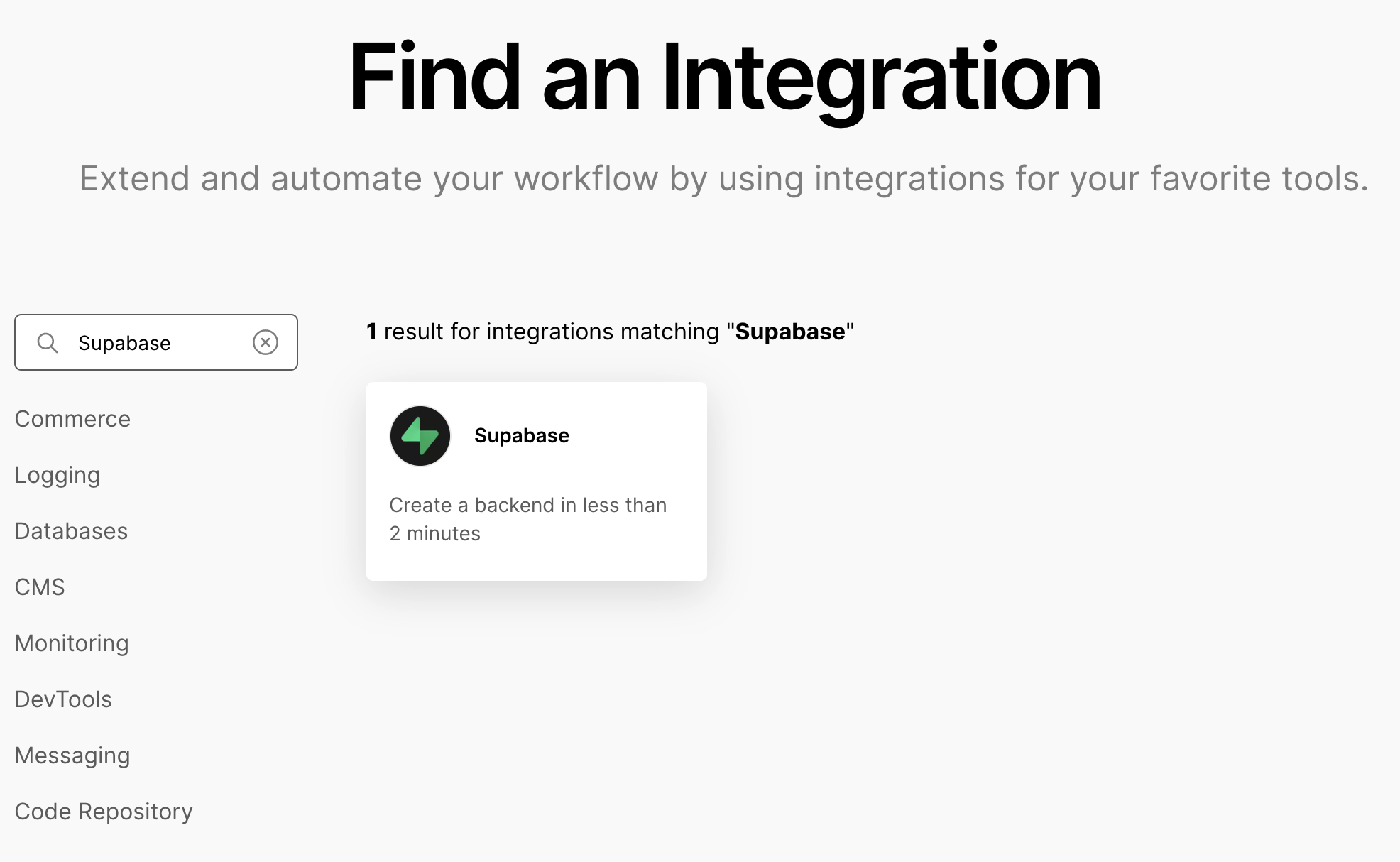Click the Supabase lightning bolt logo
The width and height of the screenshot is (1400, 862).
click(x=420, y=436)
